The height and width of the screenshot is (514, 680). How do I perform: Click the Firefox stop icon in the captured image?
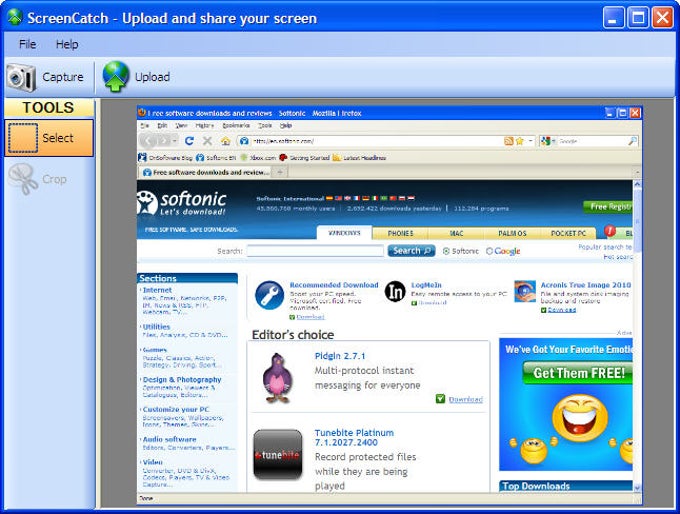pyautogui.click(x=207, y=141)
